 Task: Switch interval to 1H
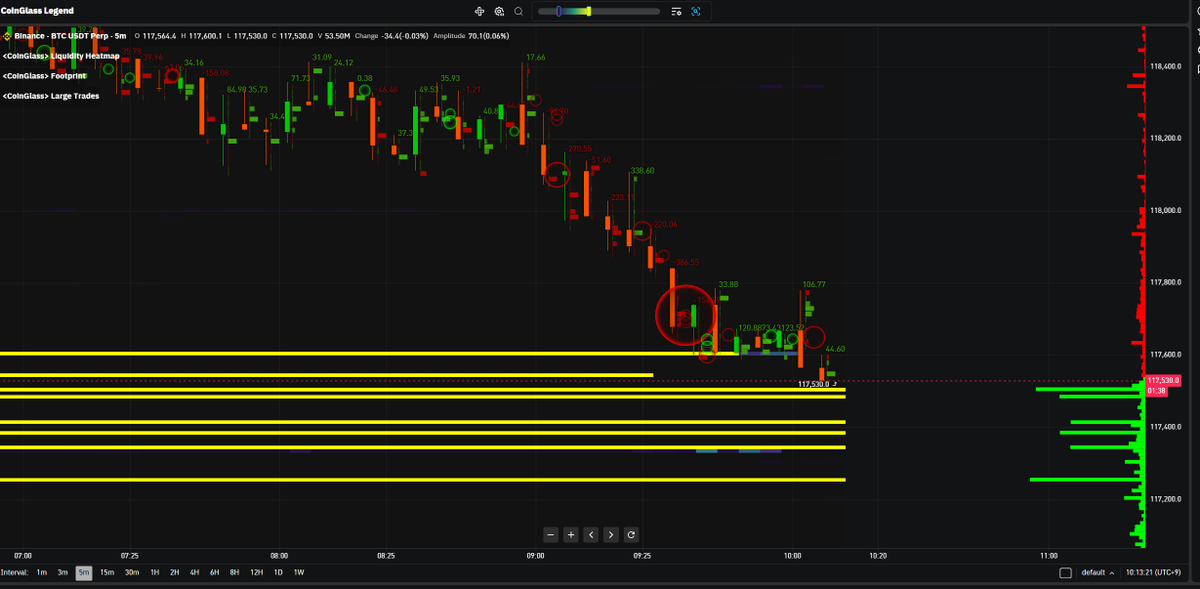click(x=155, y=572)
